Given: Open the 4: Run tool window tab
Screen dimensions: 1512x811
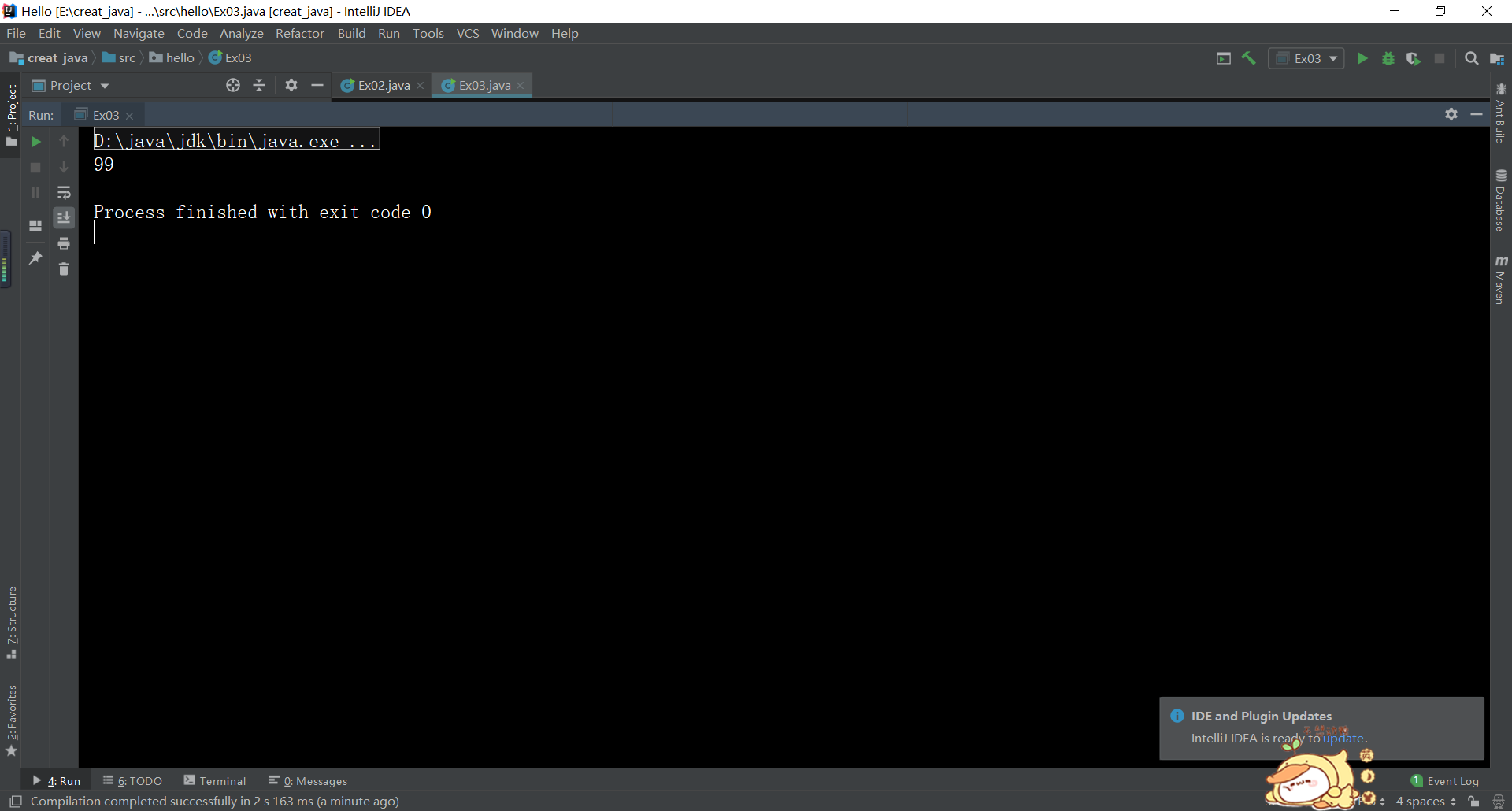Looking at the screenshot, I should point(56,781).
